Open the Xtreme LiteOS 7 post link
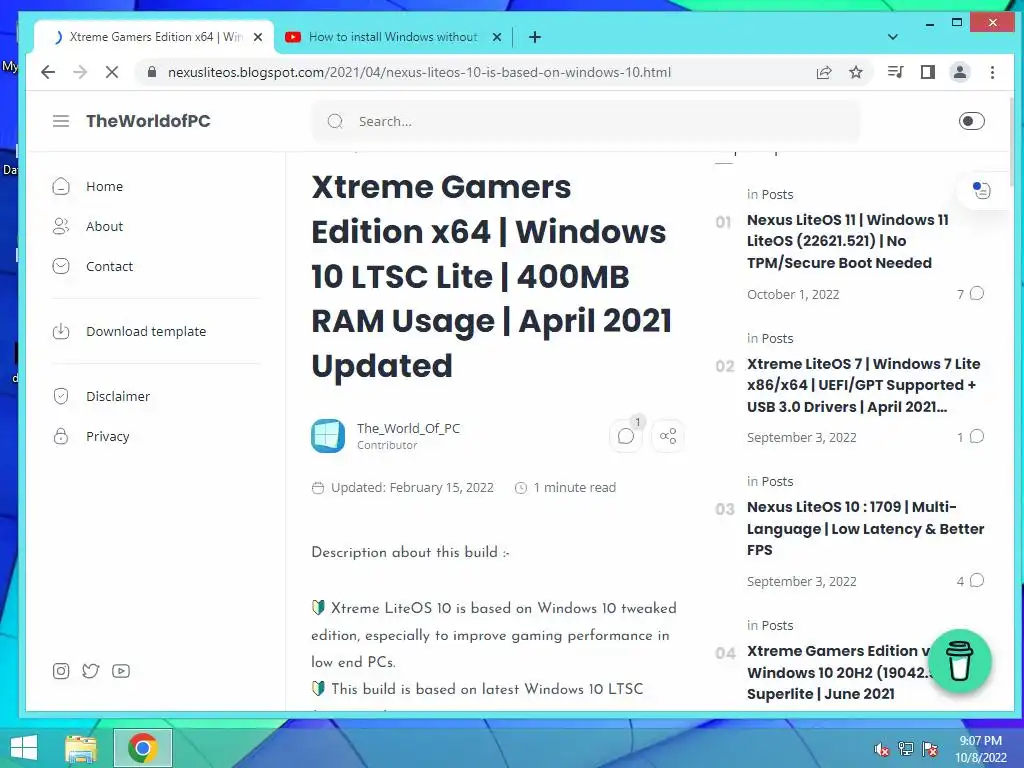The height and width of the screenshot is (768, 1024). coord(863,385)
